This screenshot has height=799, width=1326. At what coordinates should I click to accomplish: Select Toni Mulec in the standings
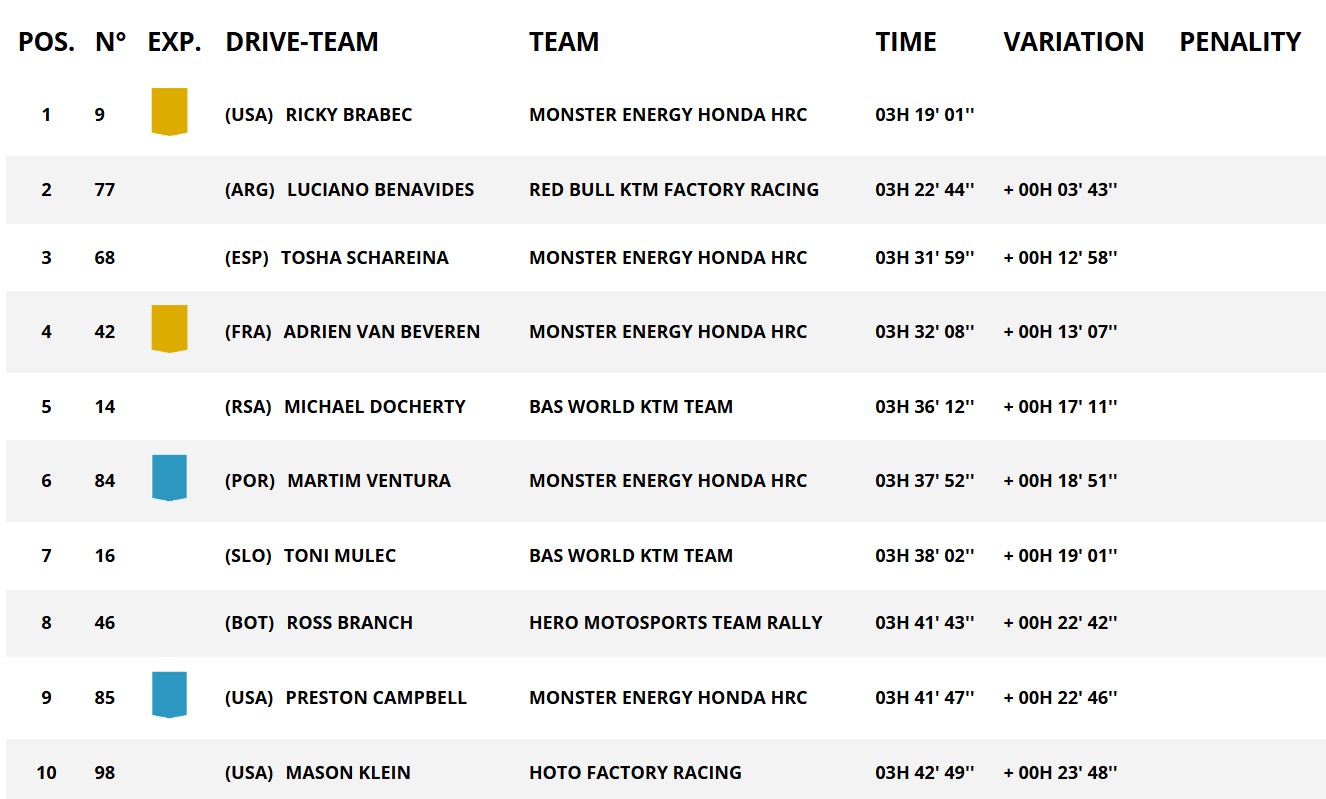pyautogui.click(x=339, y=556)
